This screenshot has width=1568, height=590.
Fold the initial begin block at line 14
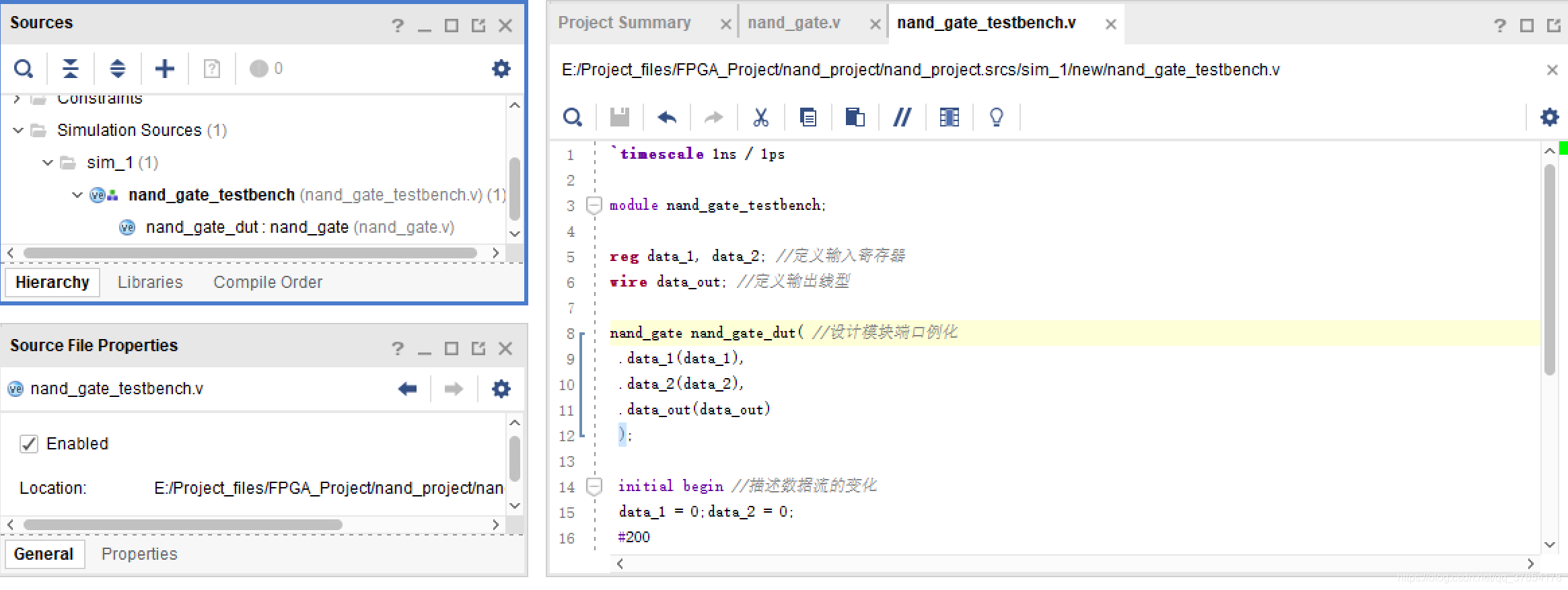594,486
